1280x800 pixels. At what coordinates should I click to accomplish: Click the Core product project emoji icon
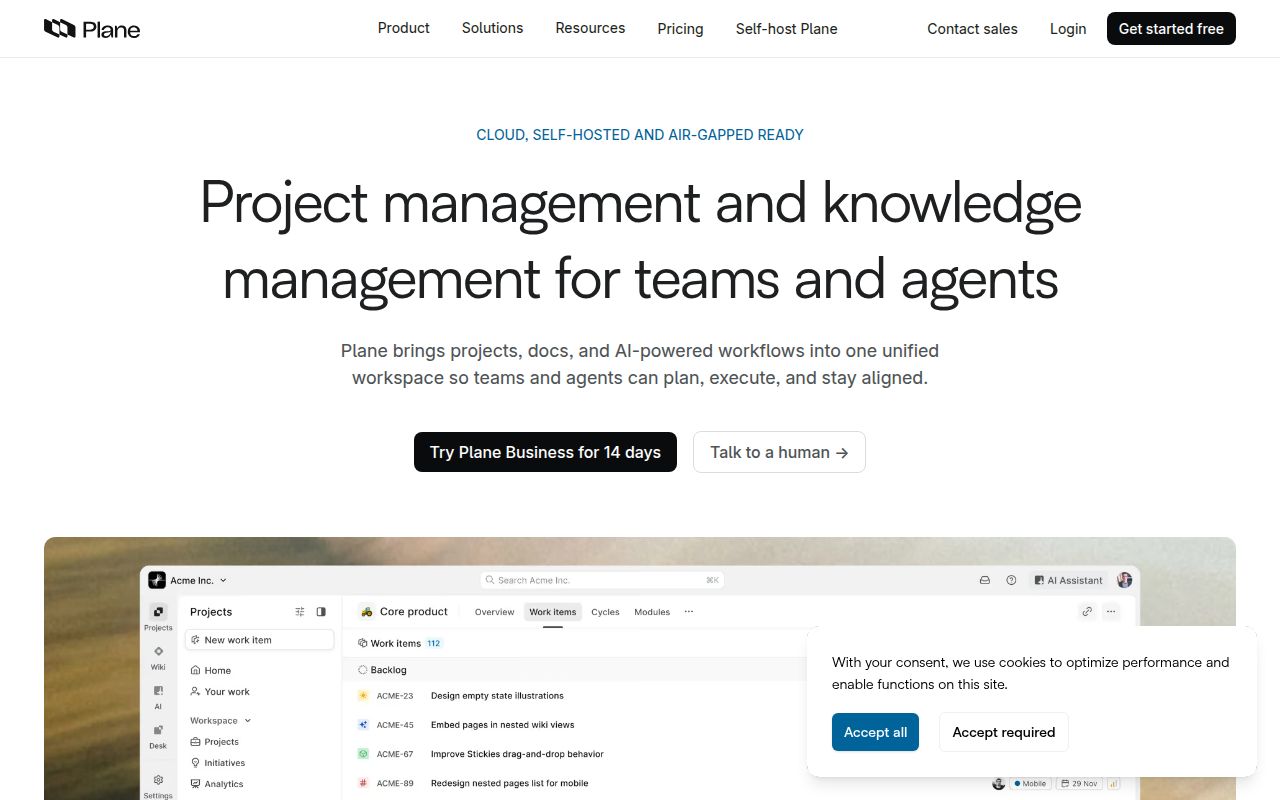coord(367,612)
